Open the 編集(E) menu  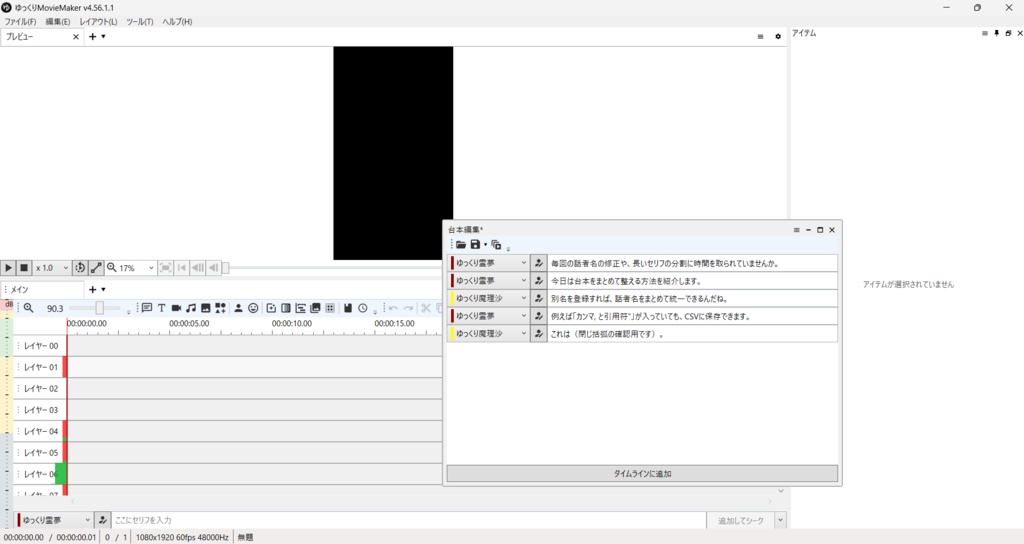pyautogui.click(x=57, y=22)
